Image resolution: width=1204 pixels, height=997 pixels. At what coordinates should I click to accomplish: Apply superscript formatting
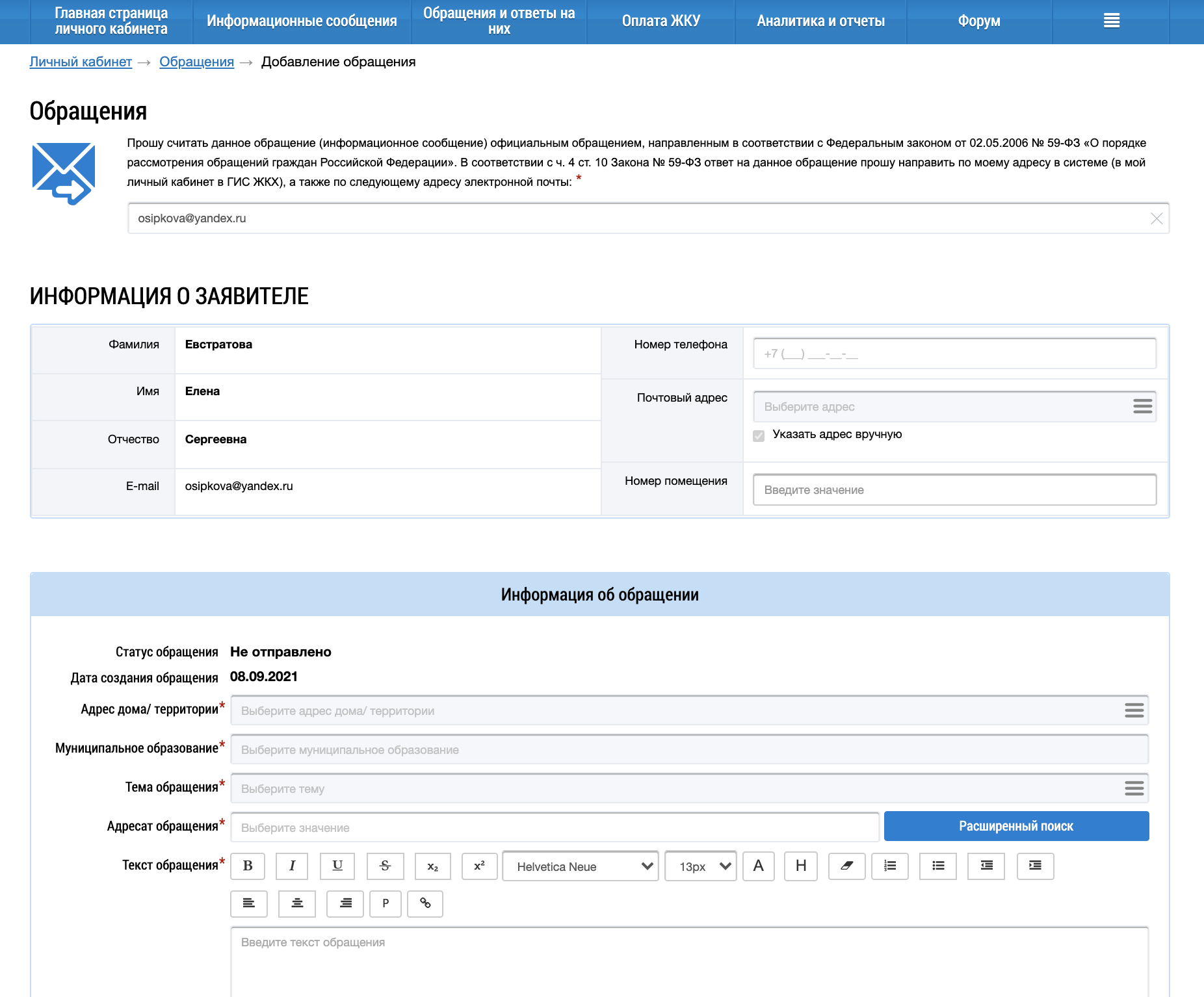[x=480, y=866]
